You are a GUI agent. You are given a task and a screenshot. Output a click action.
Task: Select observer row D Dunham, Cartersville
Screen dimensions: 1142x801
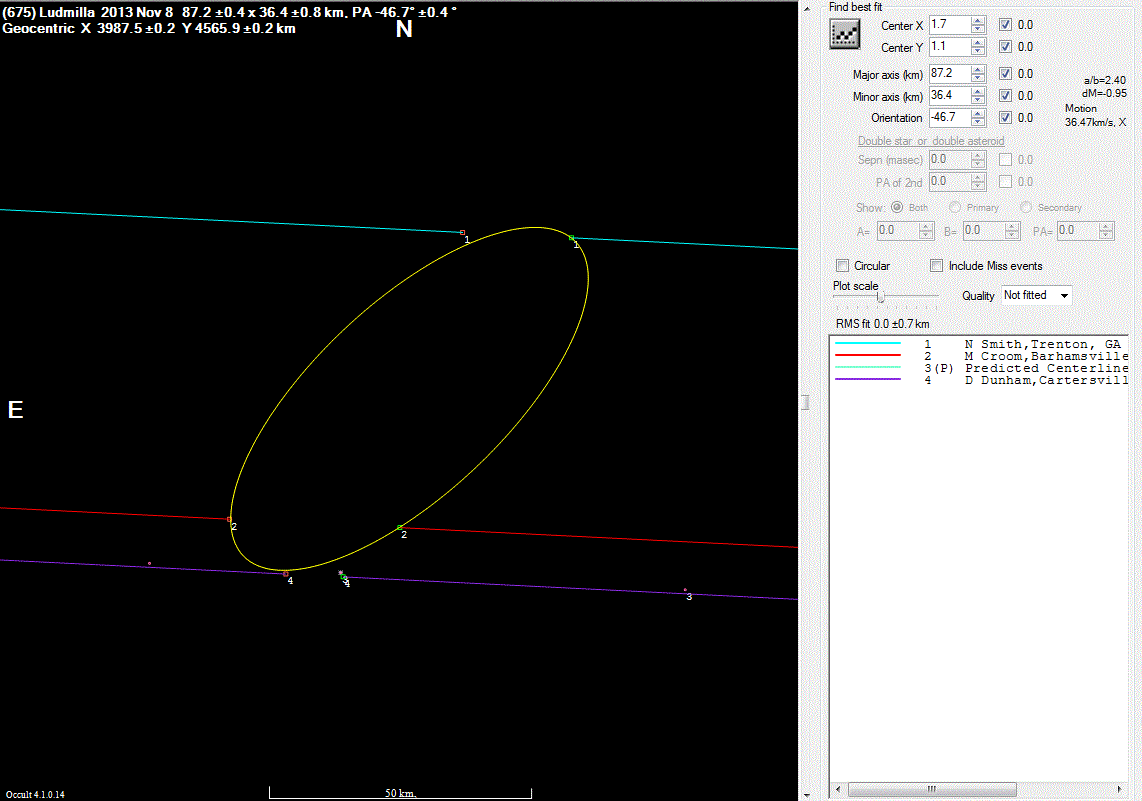click(x=979, y=380)
